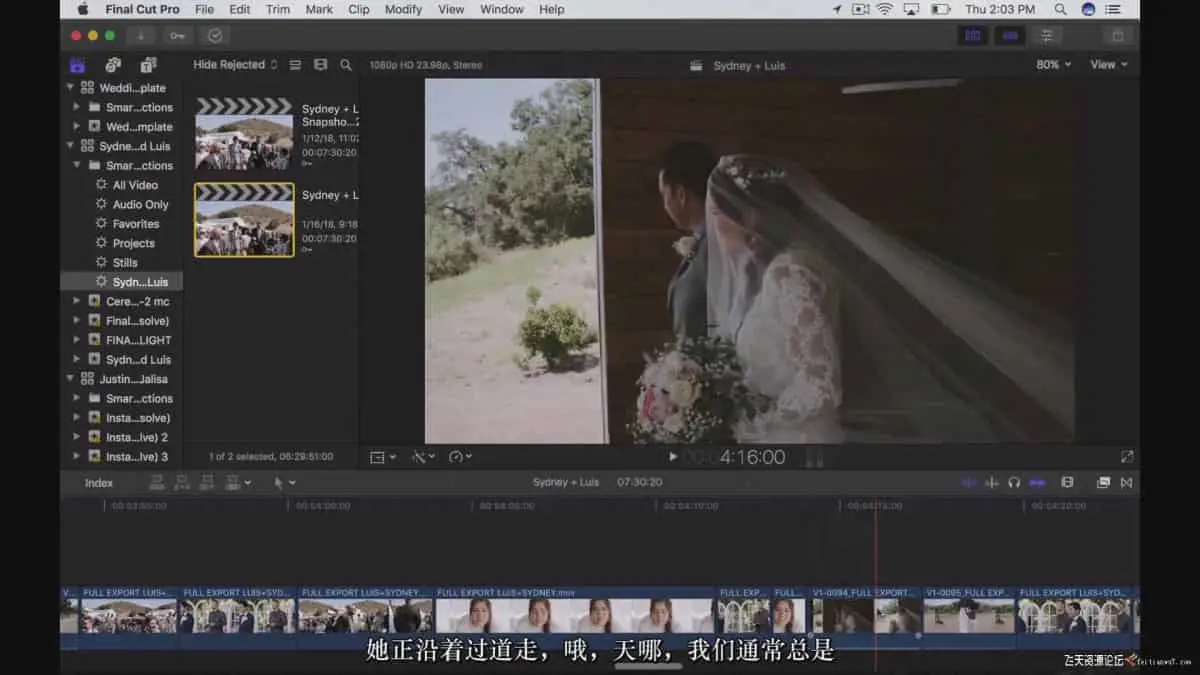Open the Modify menu

click(x=403, y=9)
